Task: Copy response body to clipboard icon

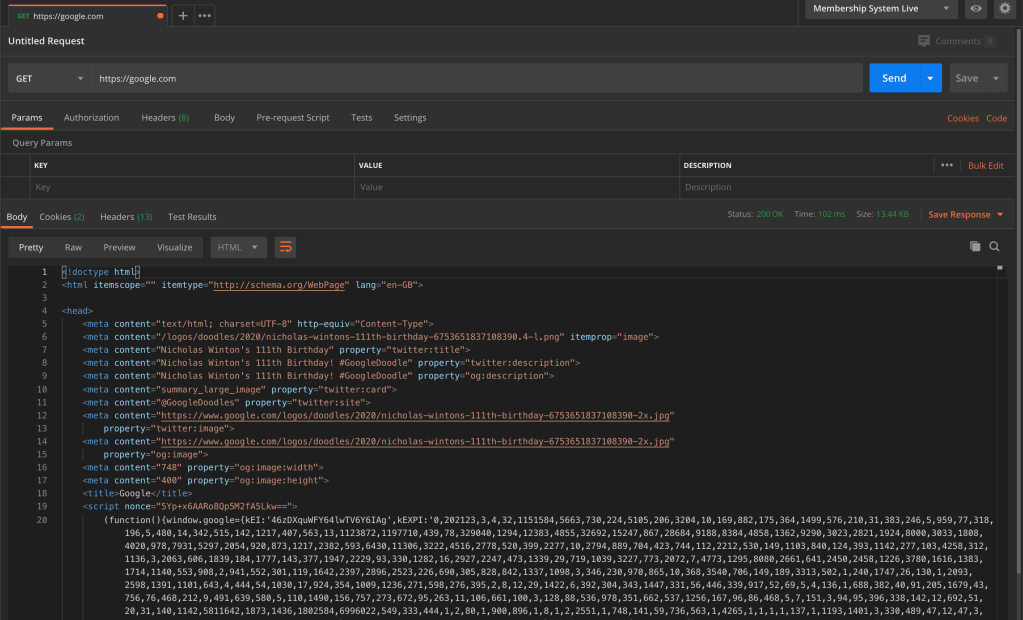Action: [975, 246]
